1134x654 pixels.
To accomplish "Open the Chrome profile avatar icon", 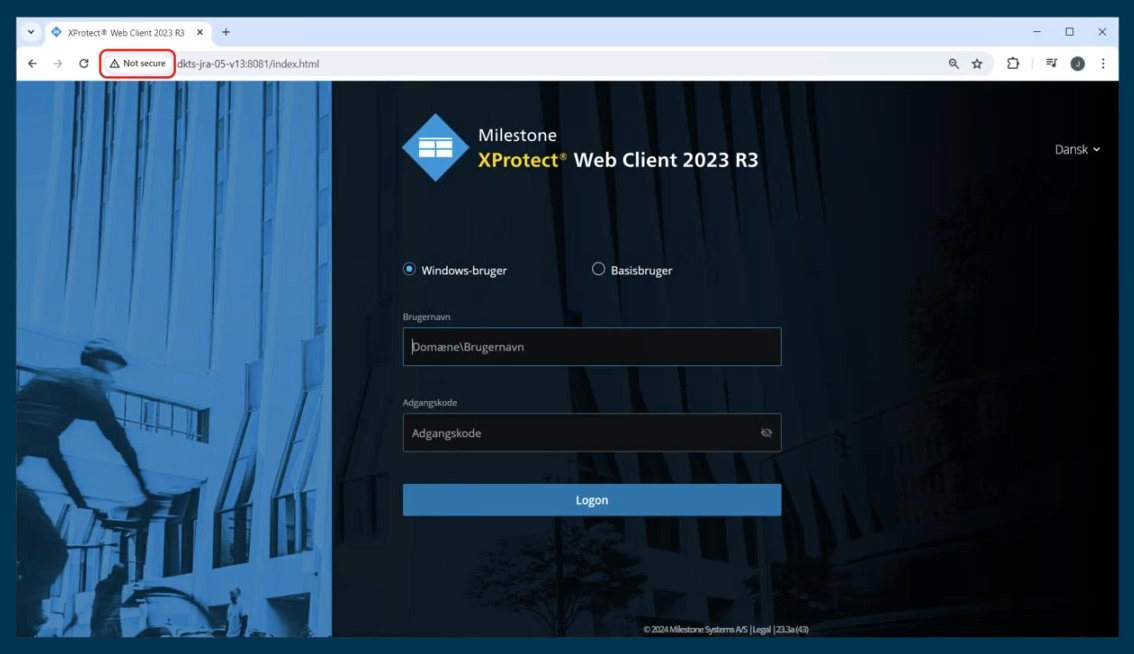I will (x=1077, y=64).
